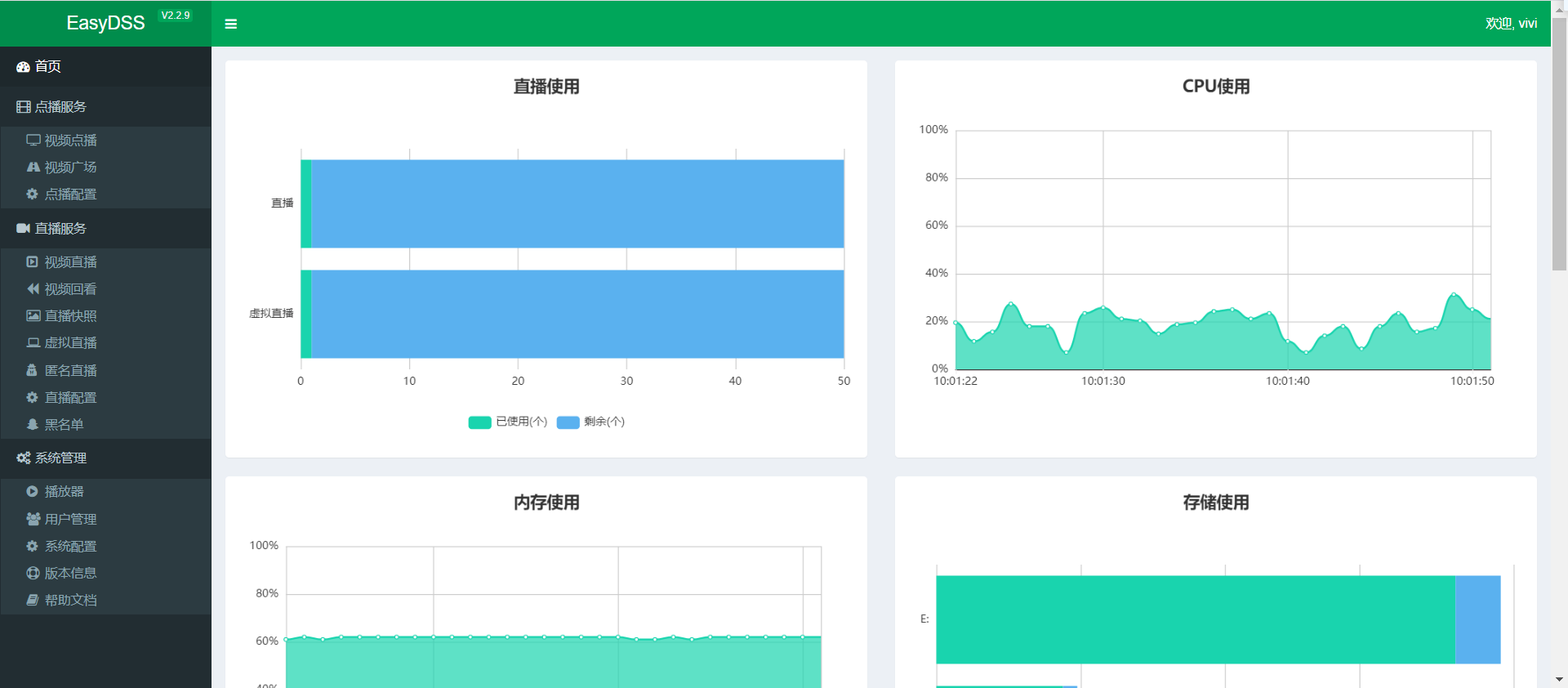Click the green E: storage used bar
Screen dimensions: 1568x688
click(x=1195, y=619)
